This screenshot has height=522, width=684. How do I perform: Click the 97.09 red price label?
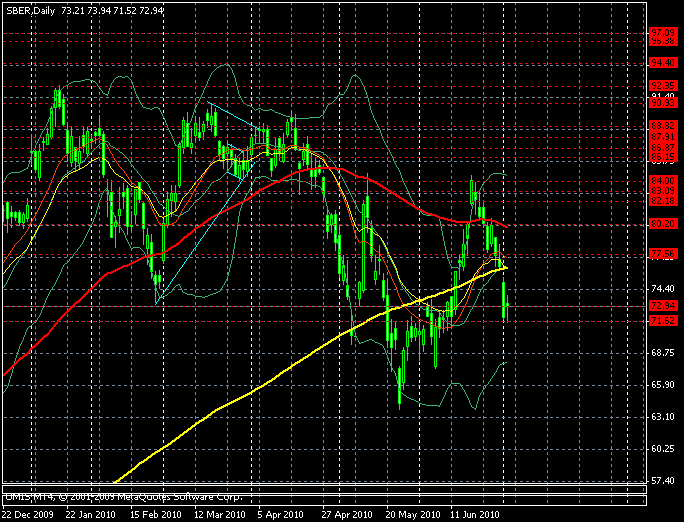(x=663, y=33)
